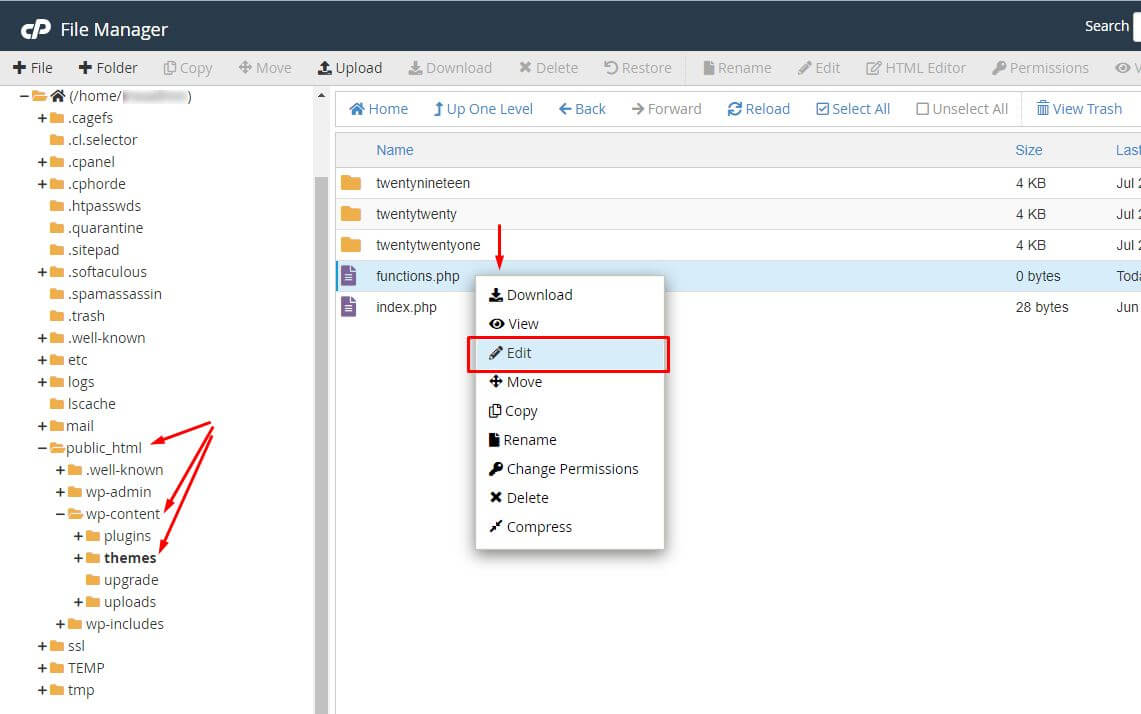
Task: Open the HTML Editor from toolbar
Action: (915, 68)
